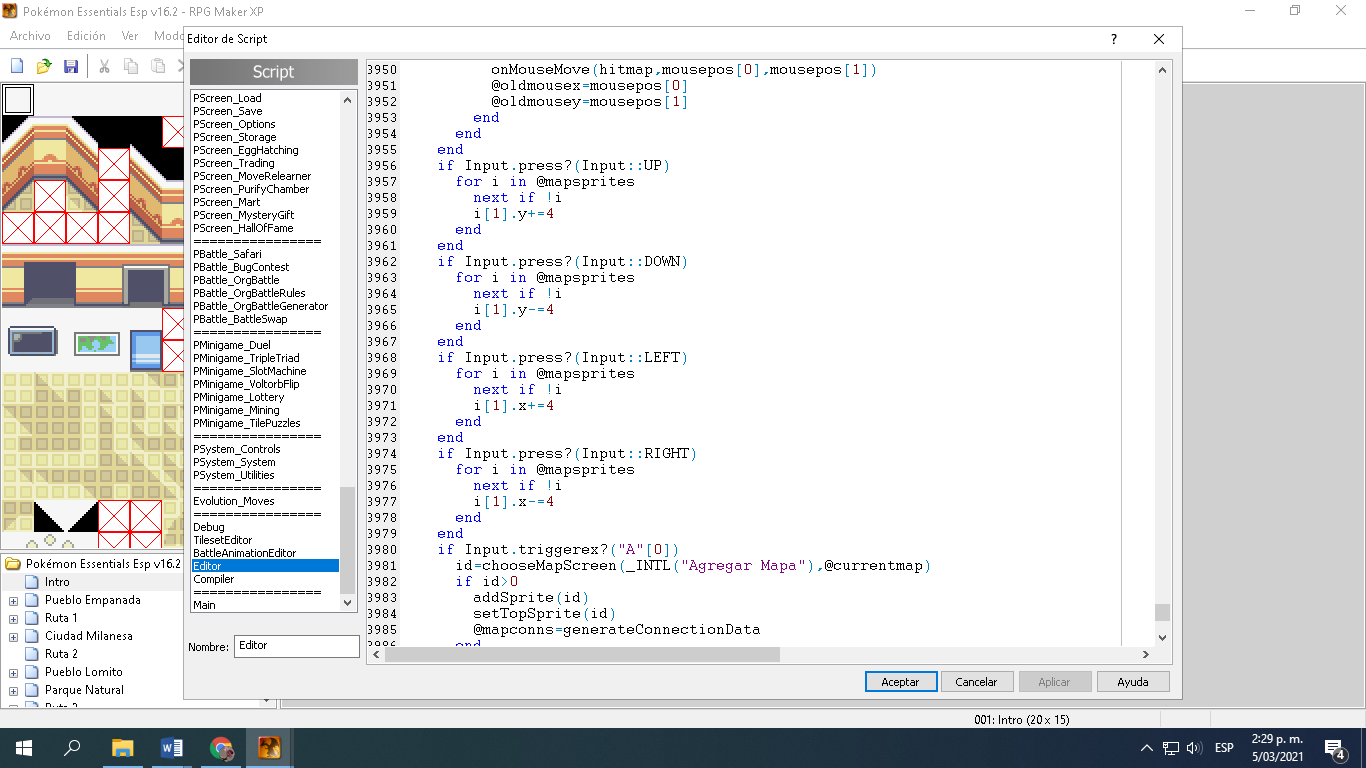Image resolution: width=1366 pixels, height=768 pixels.
Task: Click the question mark help icon in the dialog title bar
Action: pyautogui.click(x=1114, y=39)
